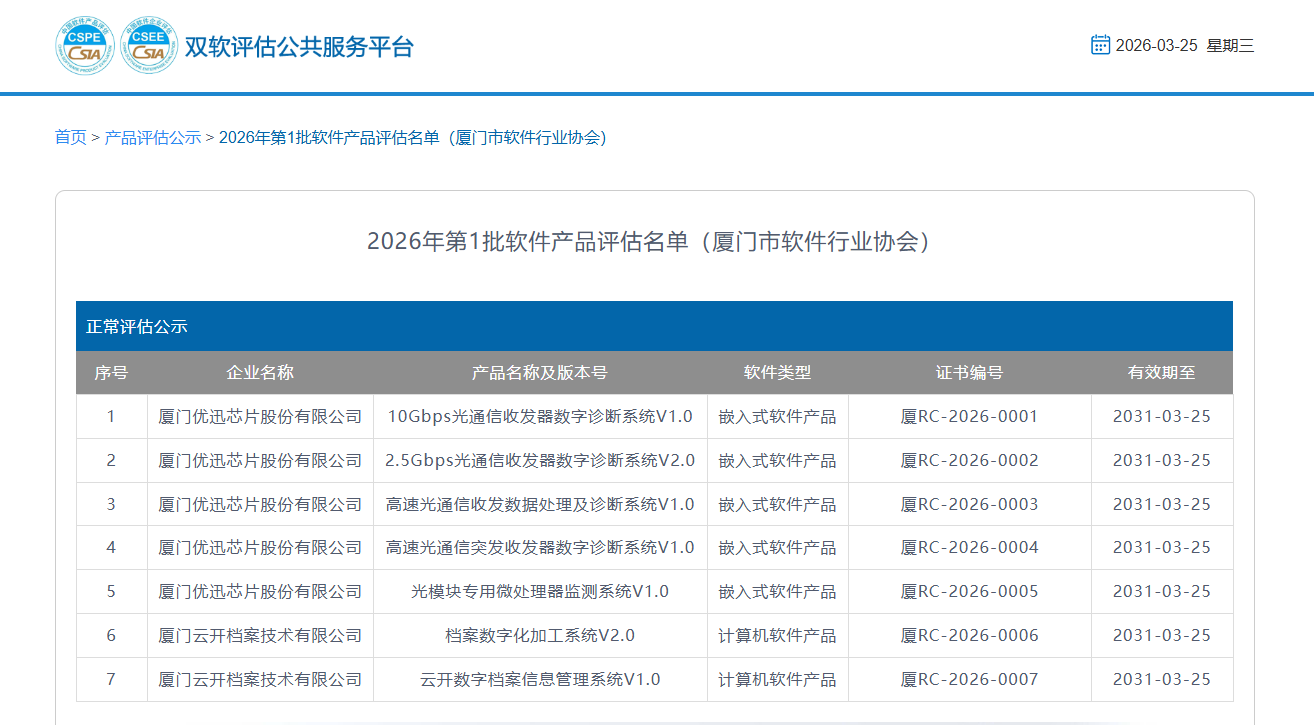Viewport: 1314px width, 725px height.
Task: Click the 证书编号 column header
Action: [969, 373]
